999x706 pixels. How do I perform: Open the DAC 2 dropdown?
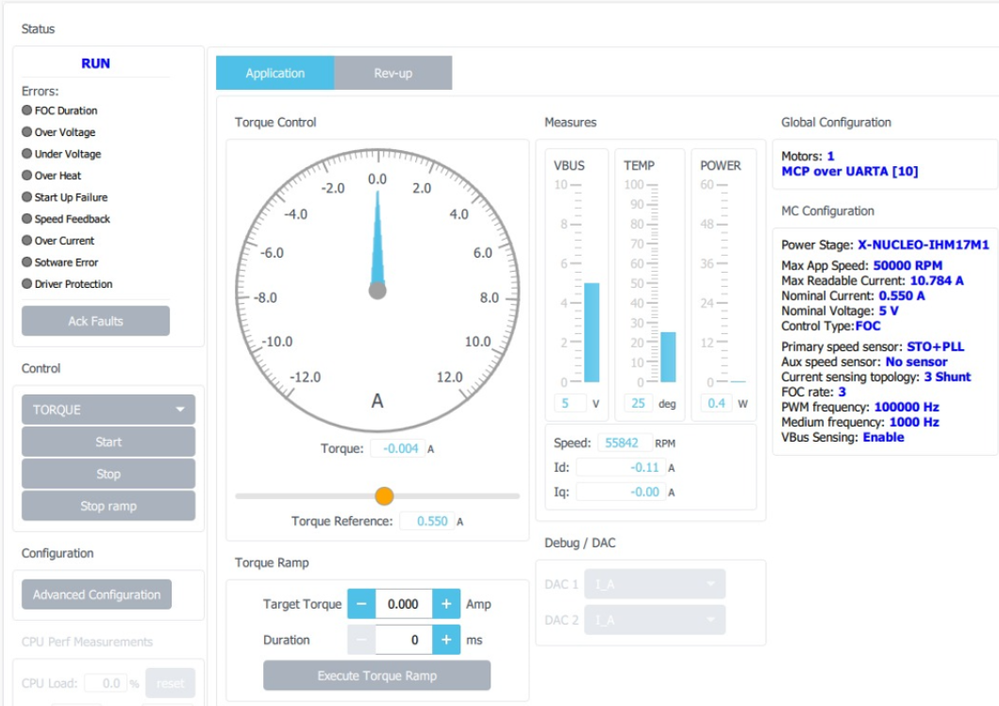654,619
